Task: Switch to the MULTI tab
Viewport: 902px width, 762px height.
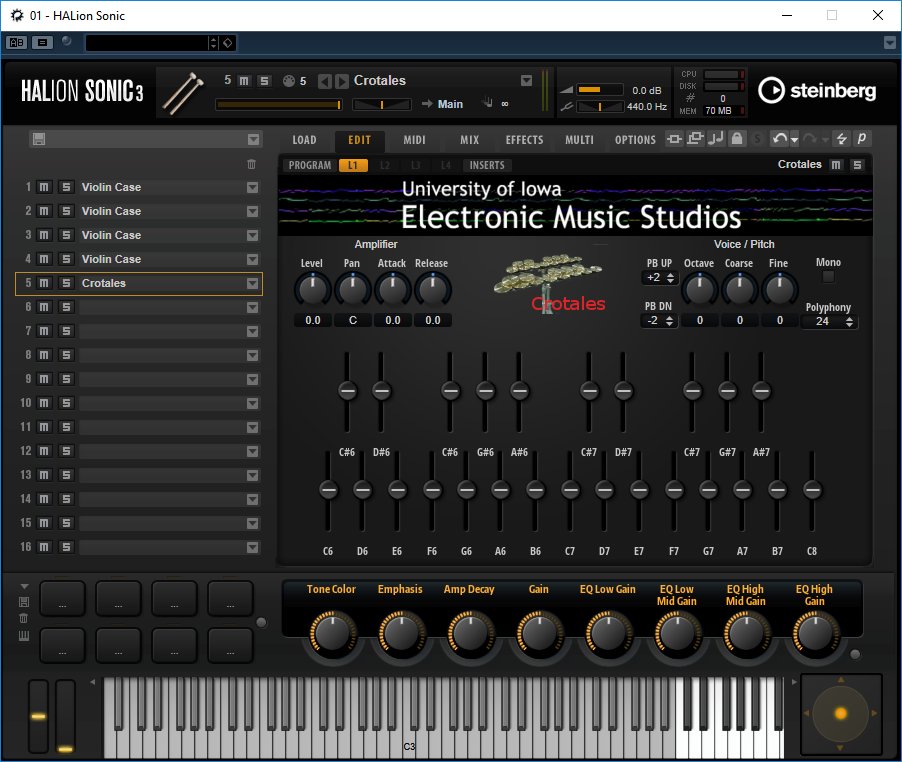Action: (x=579, y=140)
